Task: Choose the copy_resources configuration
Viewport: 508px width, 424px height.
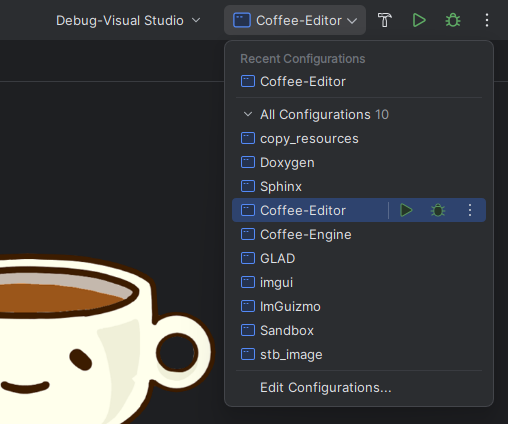Action: [x=359, y=138]
